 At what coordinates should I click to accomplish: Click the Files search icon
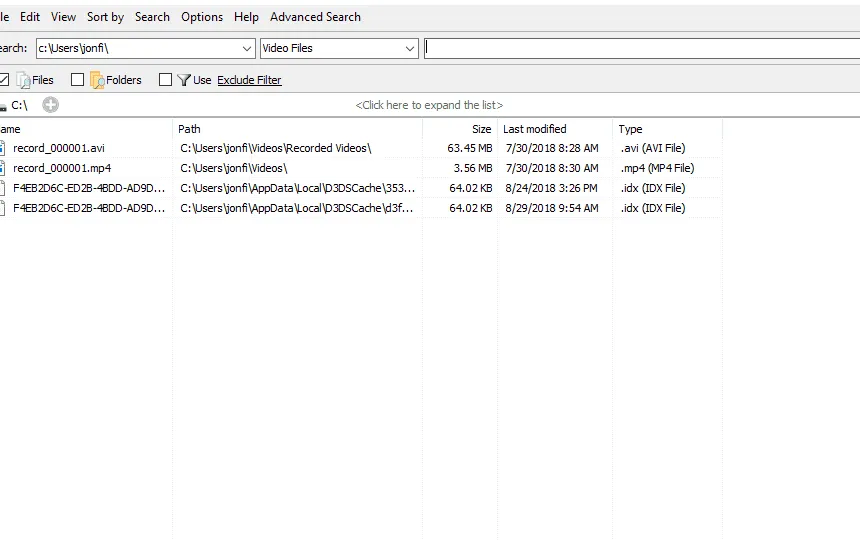23,80
